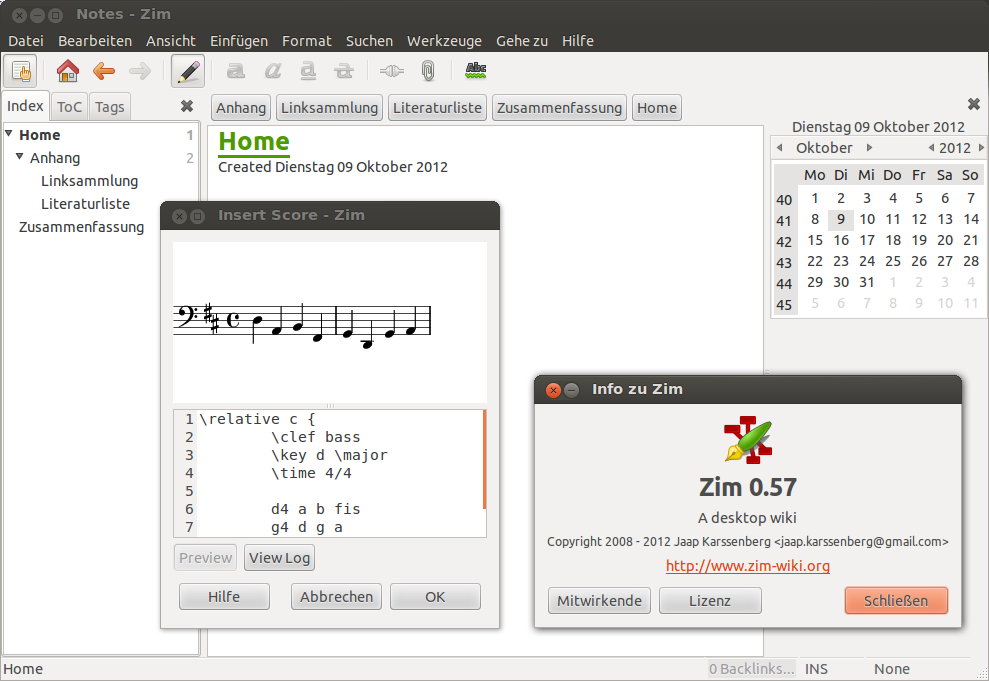This screenshot has height=681, width=989.
Task: Open the Werkzeuge menu
Action: coord(444,41)
